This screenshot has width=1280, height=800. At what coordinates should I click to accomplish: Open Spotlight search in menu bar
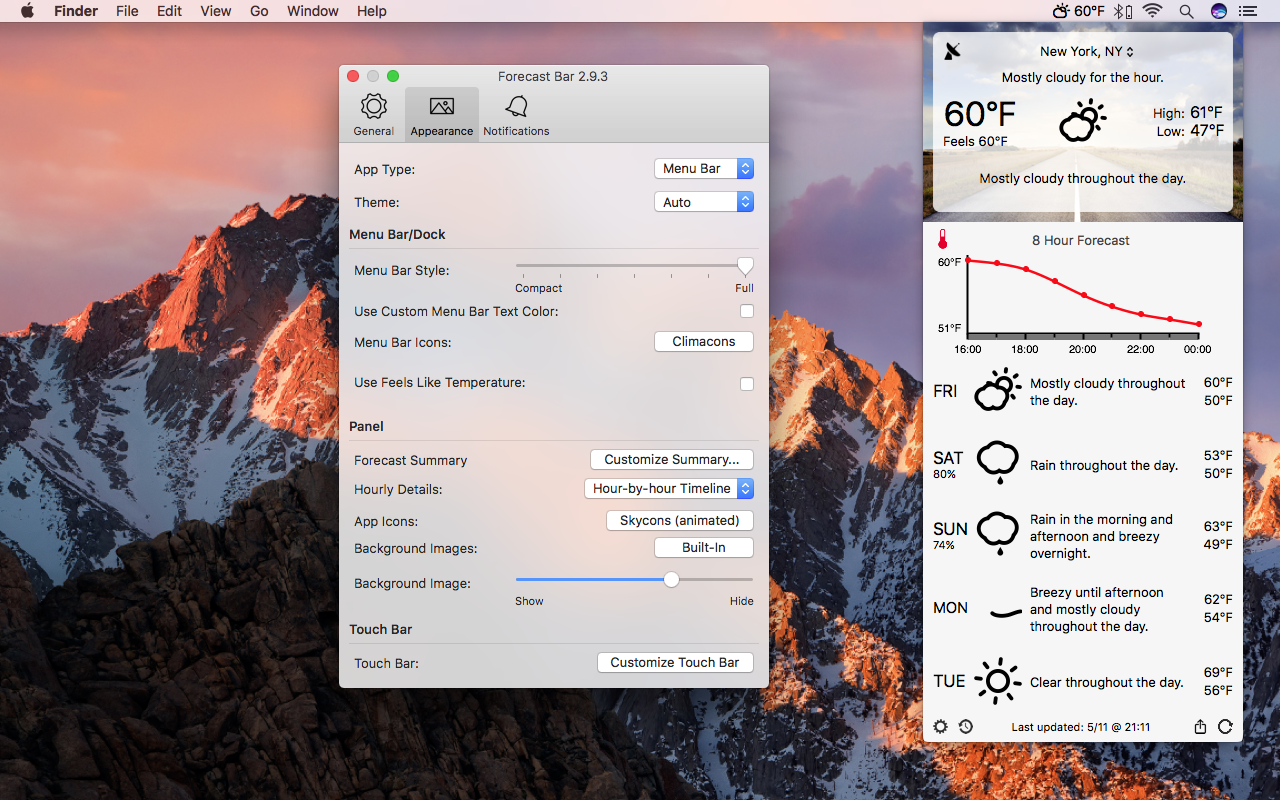pyautogui.click(x=1186, y=11)
